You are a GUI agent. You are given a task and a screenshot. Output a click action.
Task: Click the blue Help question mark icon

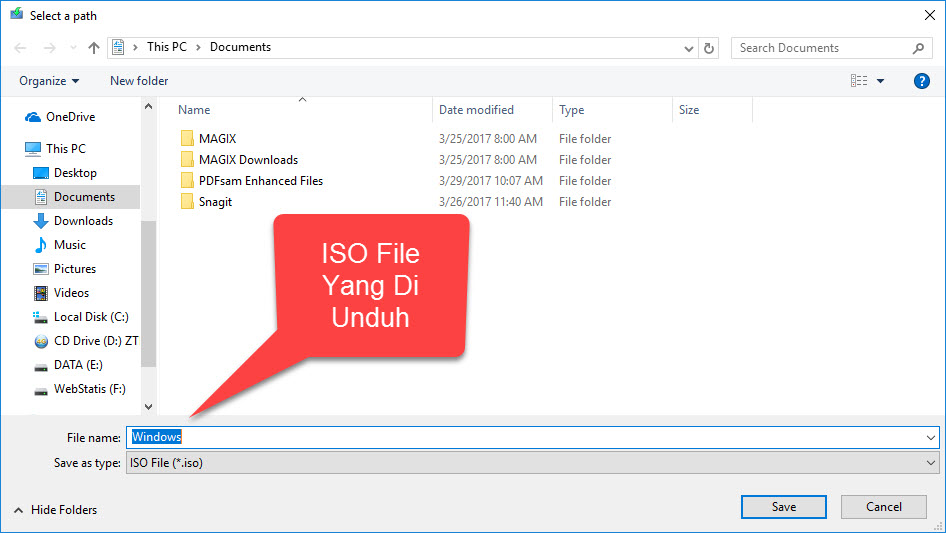point(922,81)
